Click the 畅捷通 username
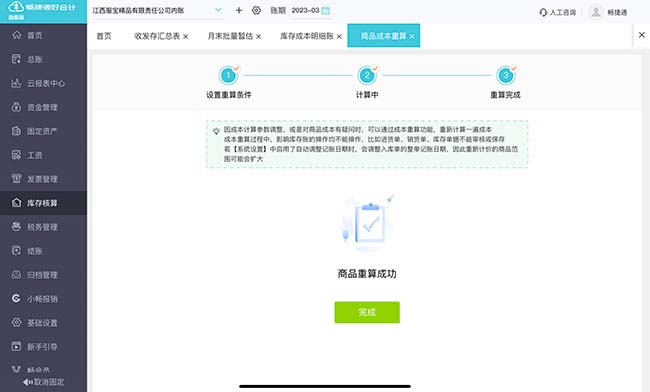 coord(617,12)
